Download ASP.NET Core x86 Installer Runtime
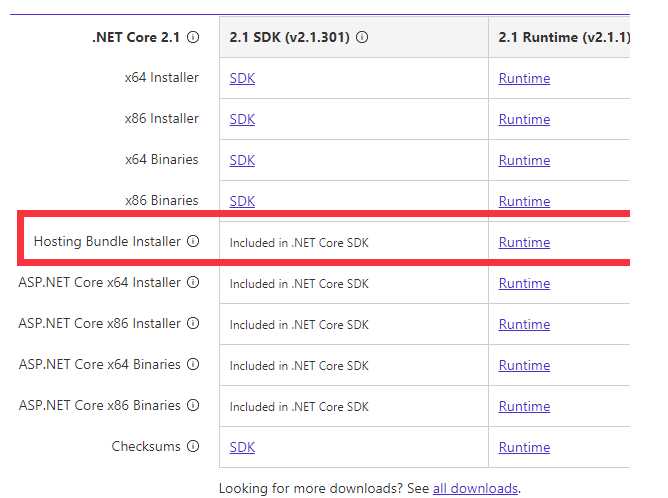Image resolution: width=668 pixels, height=498 pixels. [524, 324]
